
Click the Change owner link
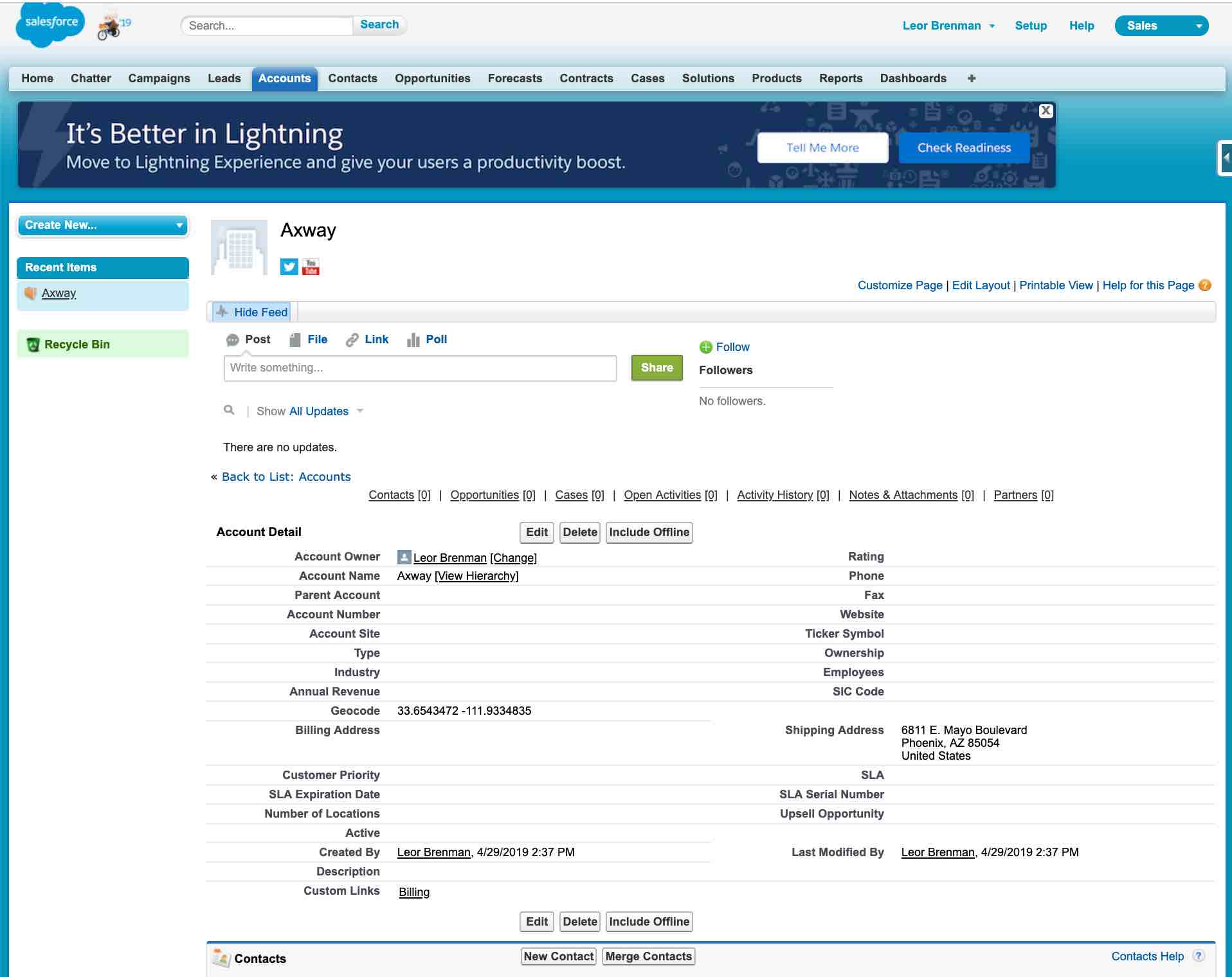click(513, 558)
